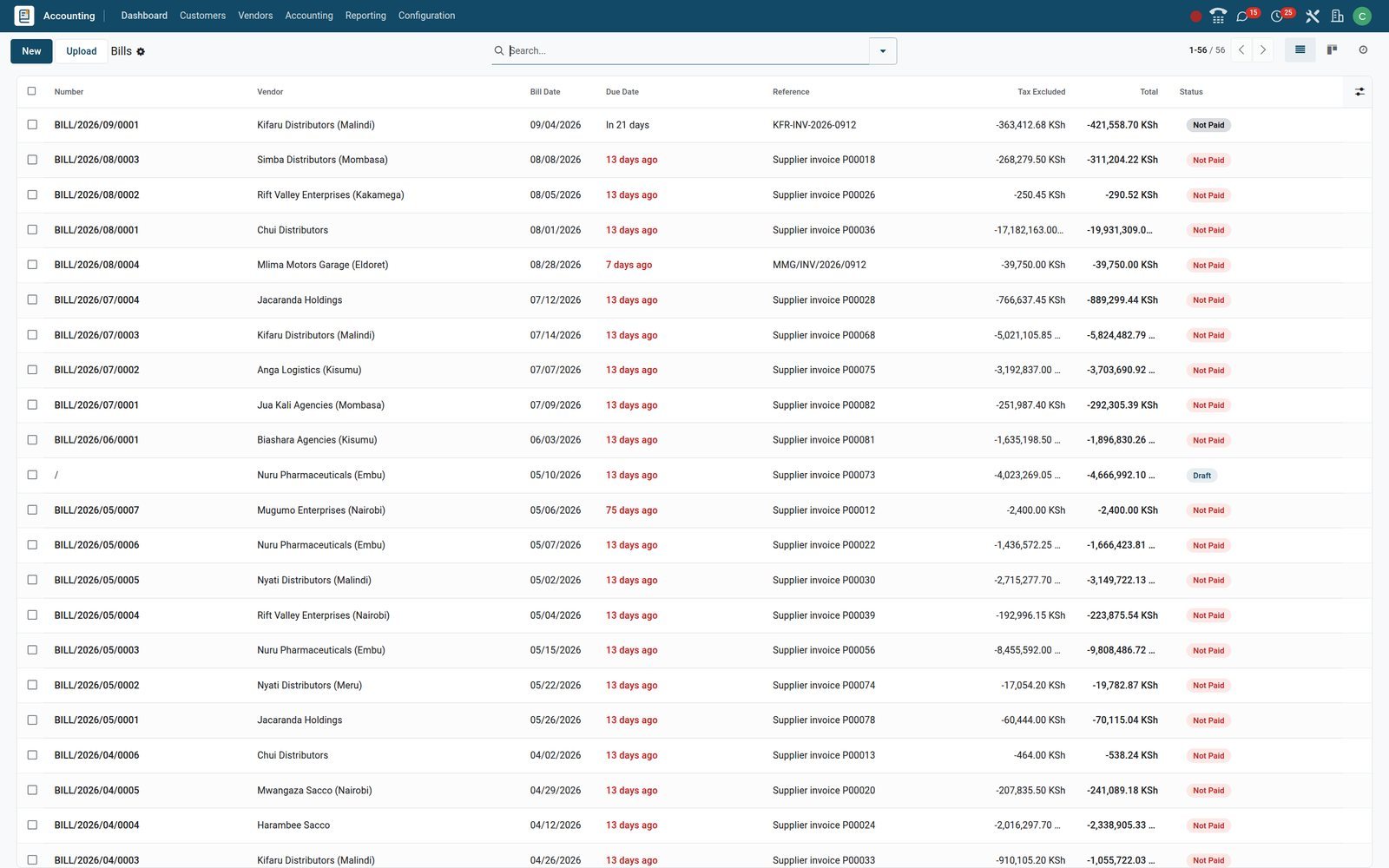This screenshot has width=1389, height=868.
Task: Click the search magnifier icon
Action: click(x=499, y=50)
